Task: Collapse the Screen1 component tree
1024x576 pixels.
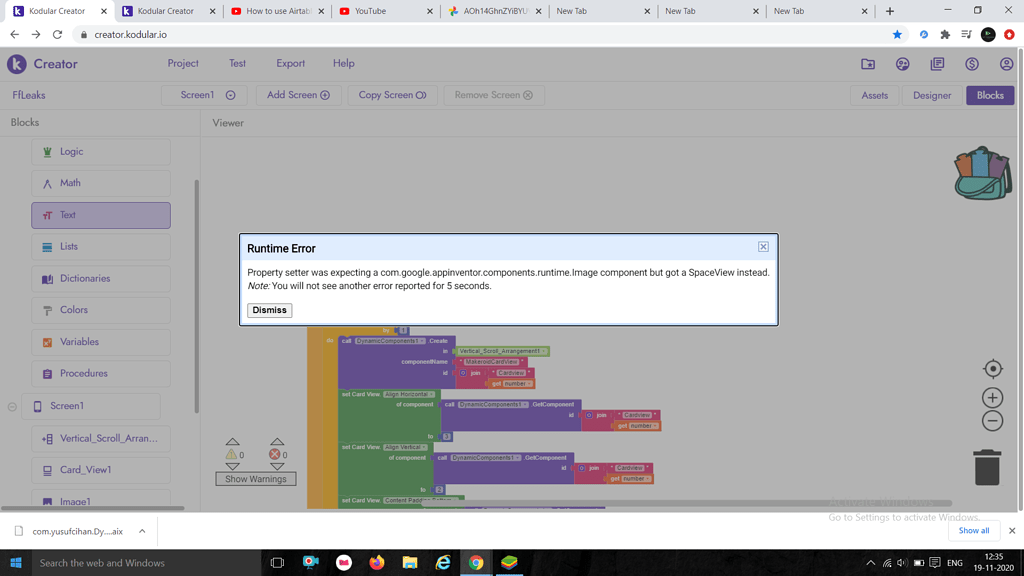Action: click(12, 407)
